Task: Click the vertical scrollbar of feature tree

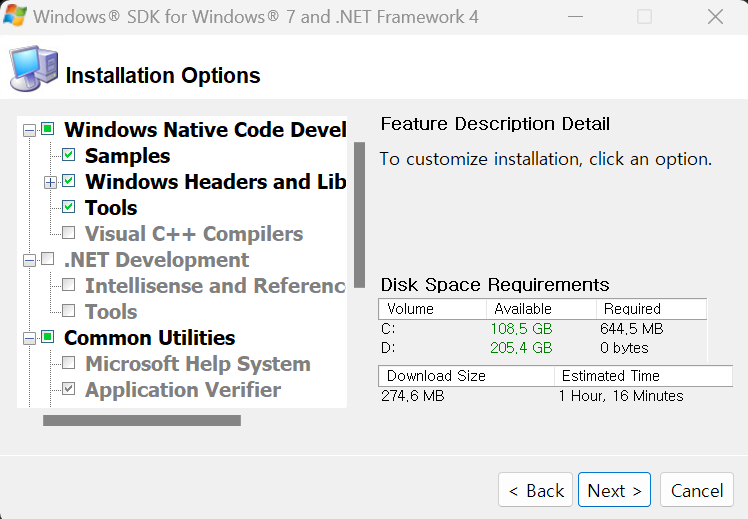Action: 359,215
